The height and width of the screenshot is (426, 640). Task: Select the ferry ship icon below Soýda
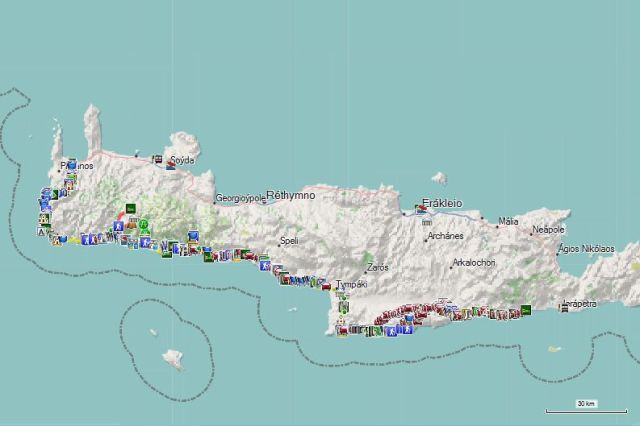pos(171,167)
